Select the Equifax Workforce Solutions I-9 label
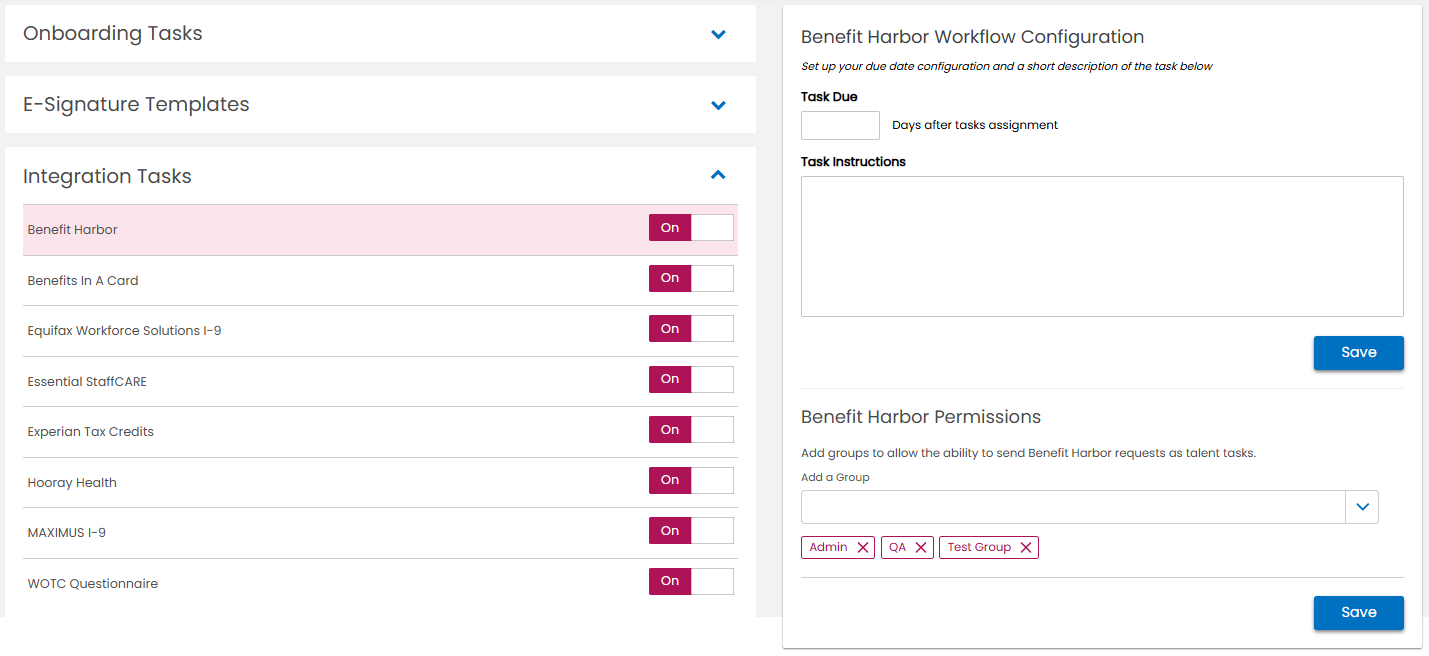The height and width of the screenshot is (656, 1429). pyautogui.click(x=125, y=331)
